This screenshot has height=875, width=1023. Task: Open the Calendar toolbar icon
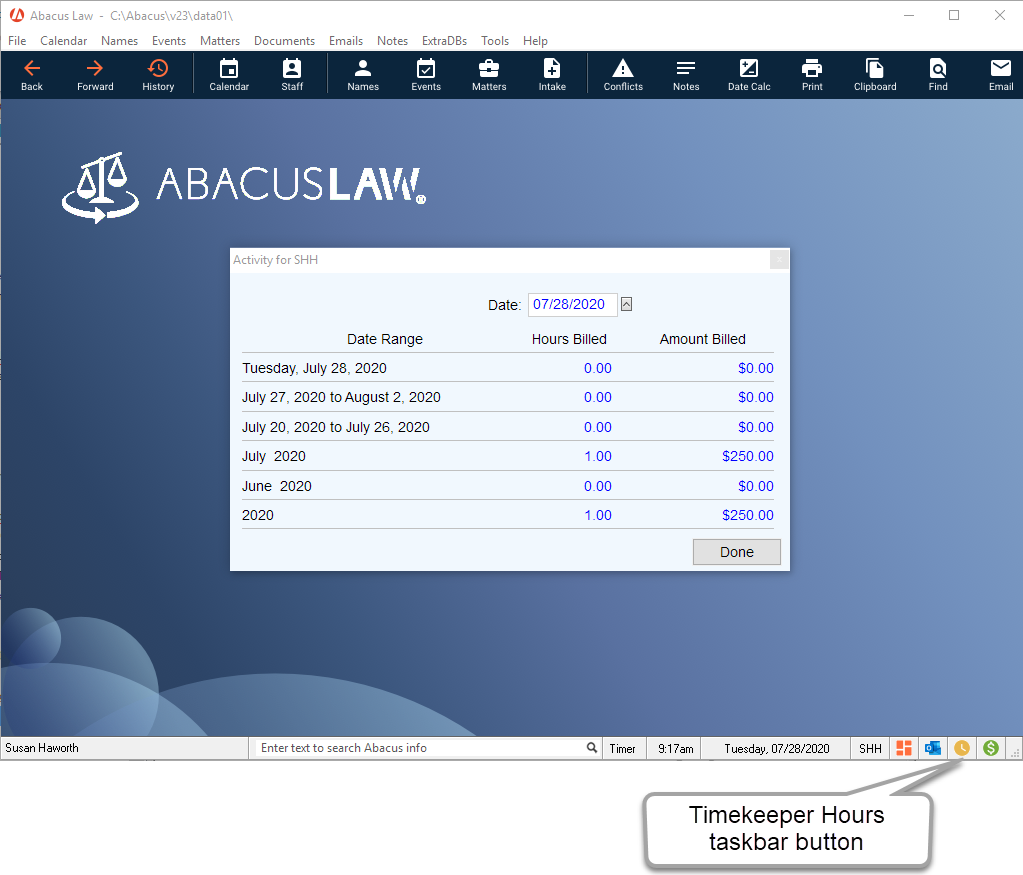click(x=229, y=75)
